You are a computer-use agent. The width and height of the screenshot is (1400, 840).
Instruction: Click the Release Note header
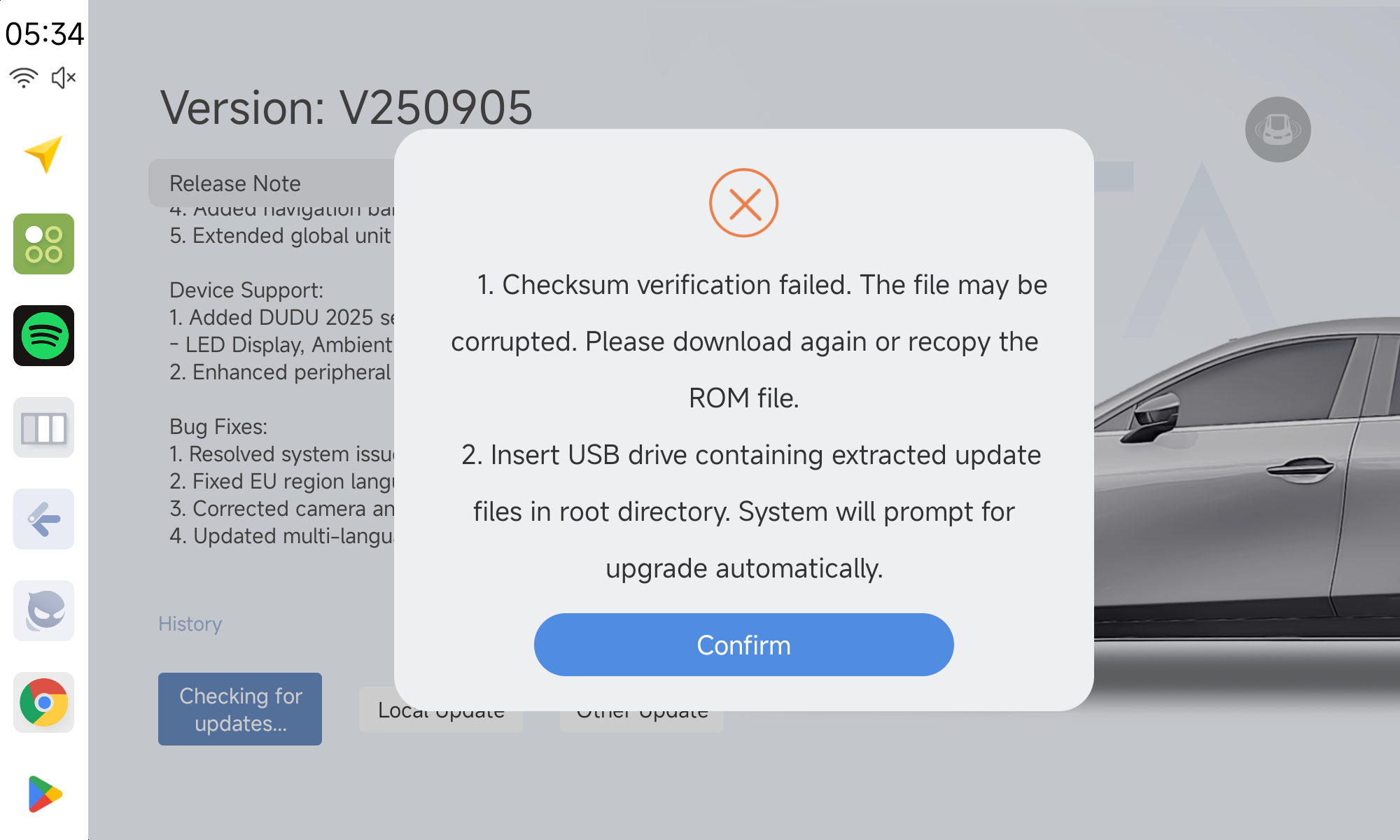235,183
